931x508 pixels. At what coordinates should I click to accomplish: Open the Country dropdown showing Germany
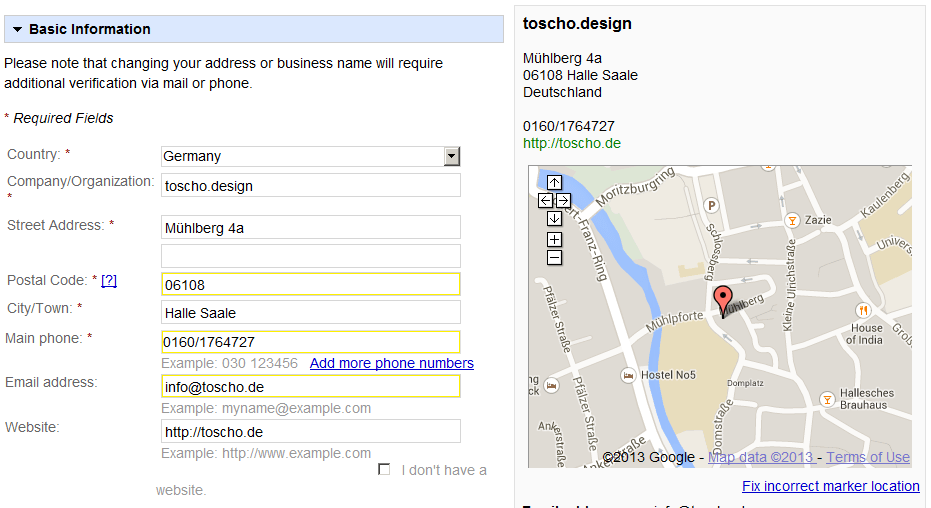click(x=311, y=156)
